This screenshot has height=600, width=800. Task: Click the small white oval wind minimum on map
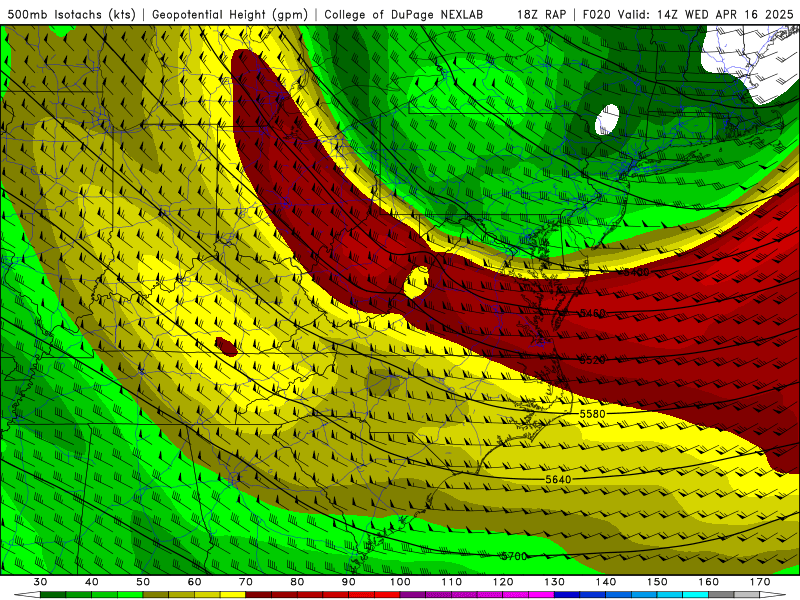click(607, 119)
